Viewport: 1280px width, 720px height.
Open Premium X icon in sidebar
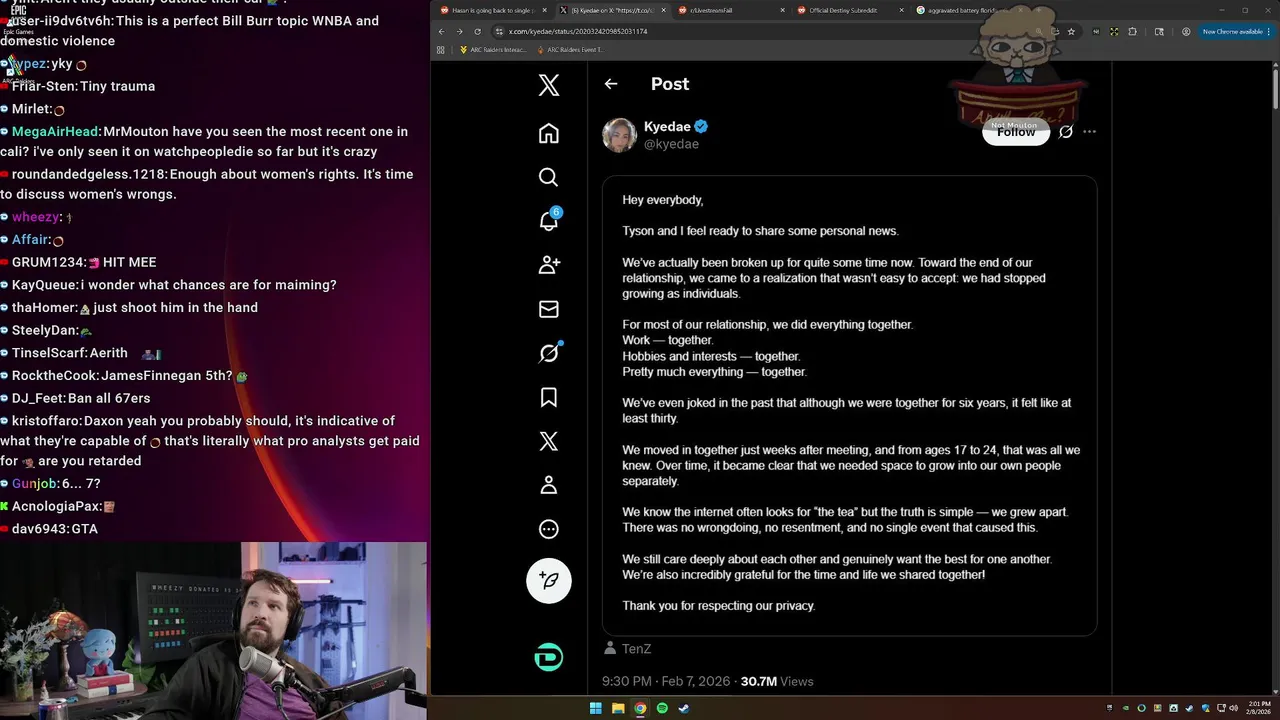click(x=549, y=441)
